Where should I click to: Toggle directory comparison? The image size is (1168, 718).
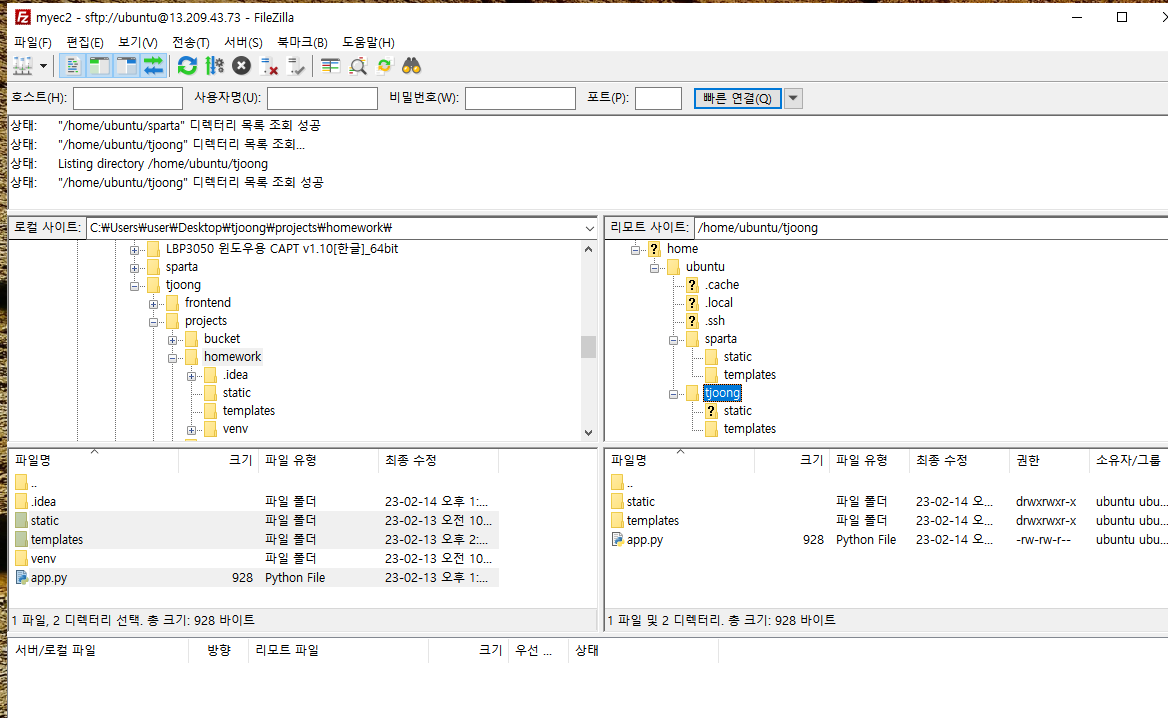pos(358,66)
